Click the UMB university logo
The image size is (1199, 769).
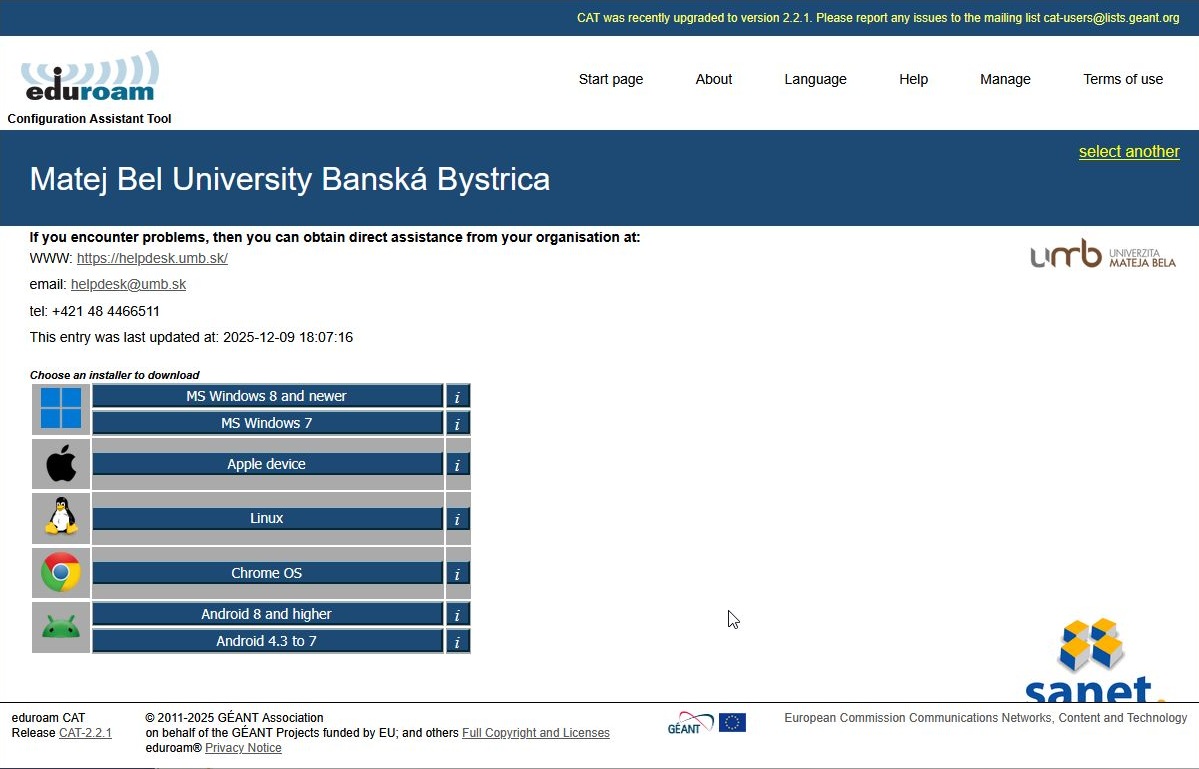point(1102,256)
